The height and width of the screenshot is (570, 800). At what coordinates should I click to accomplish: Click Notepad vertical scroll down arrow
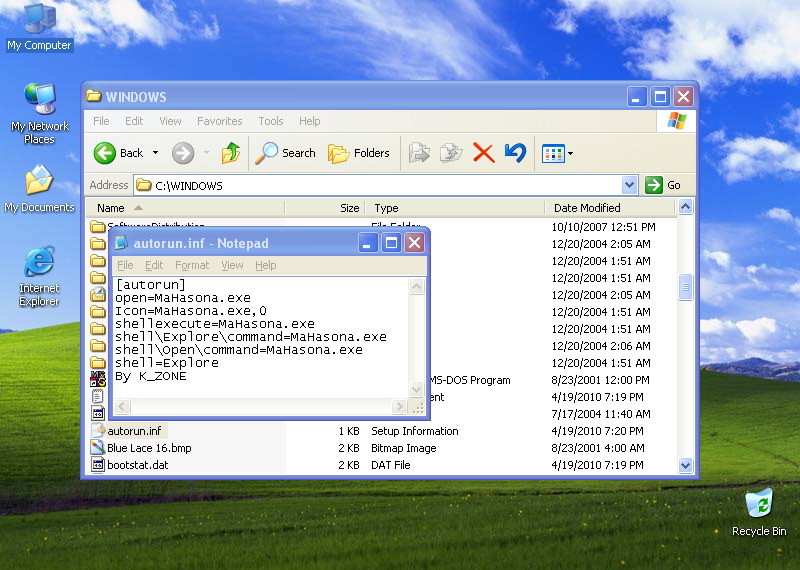(416, 390)
